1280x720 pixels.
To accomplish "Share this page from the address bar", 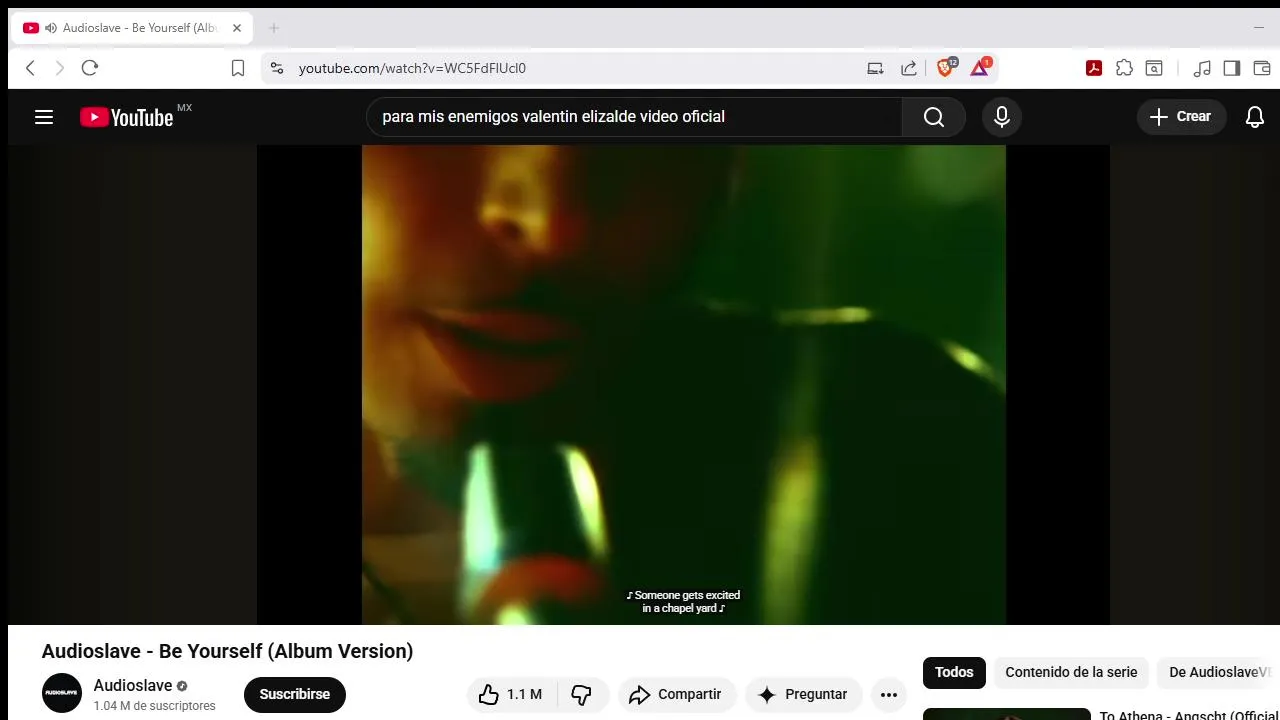I will point(909,68).
